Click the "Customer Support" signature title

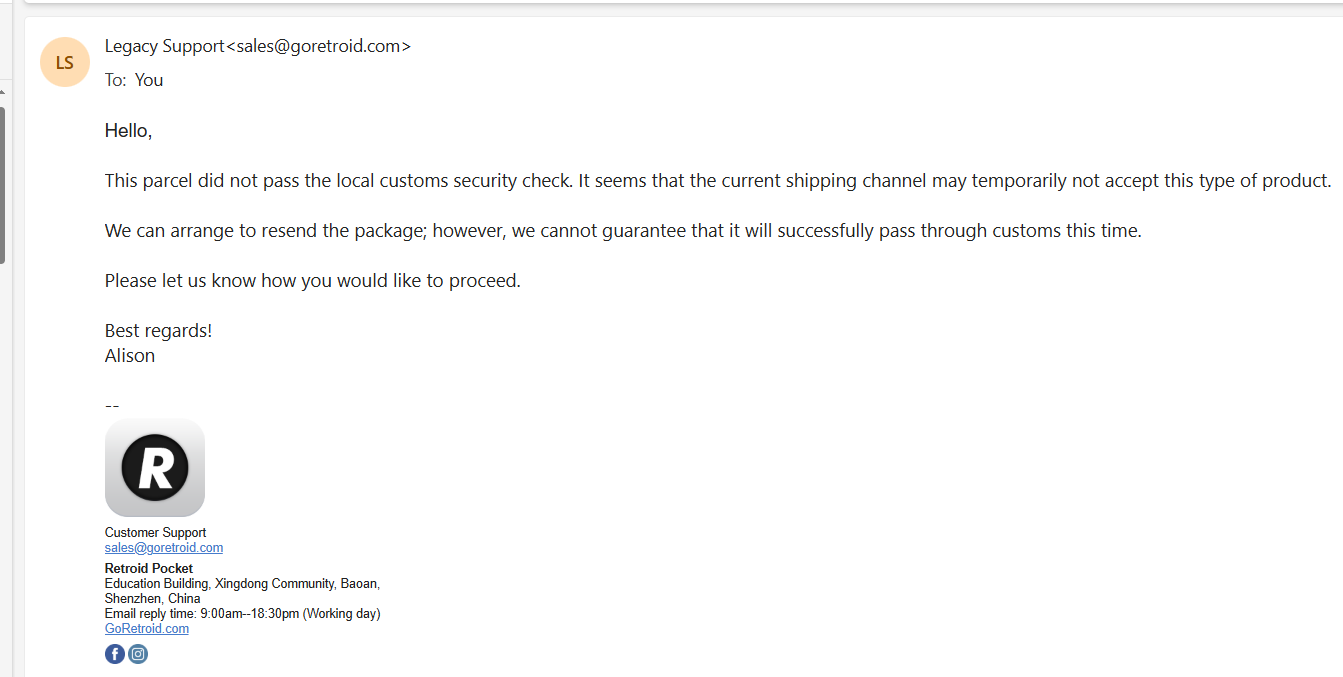[x=156, y=533]
